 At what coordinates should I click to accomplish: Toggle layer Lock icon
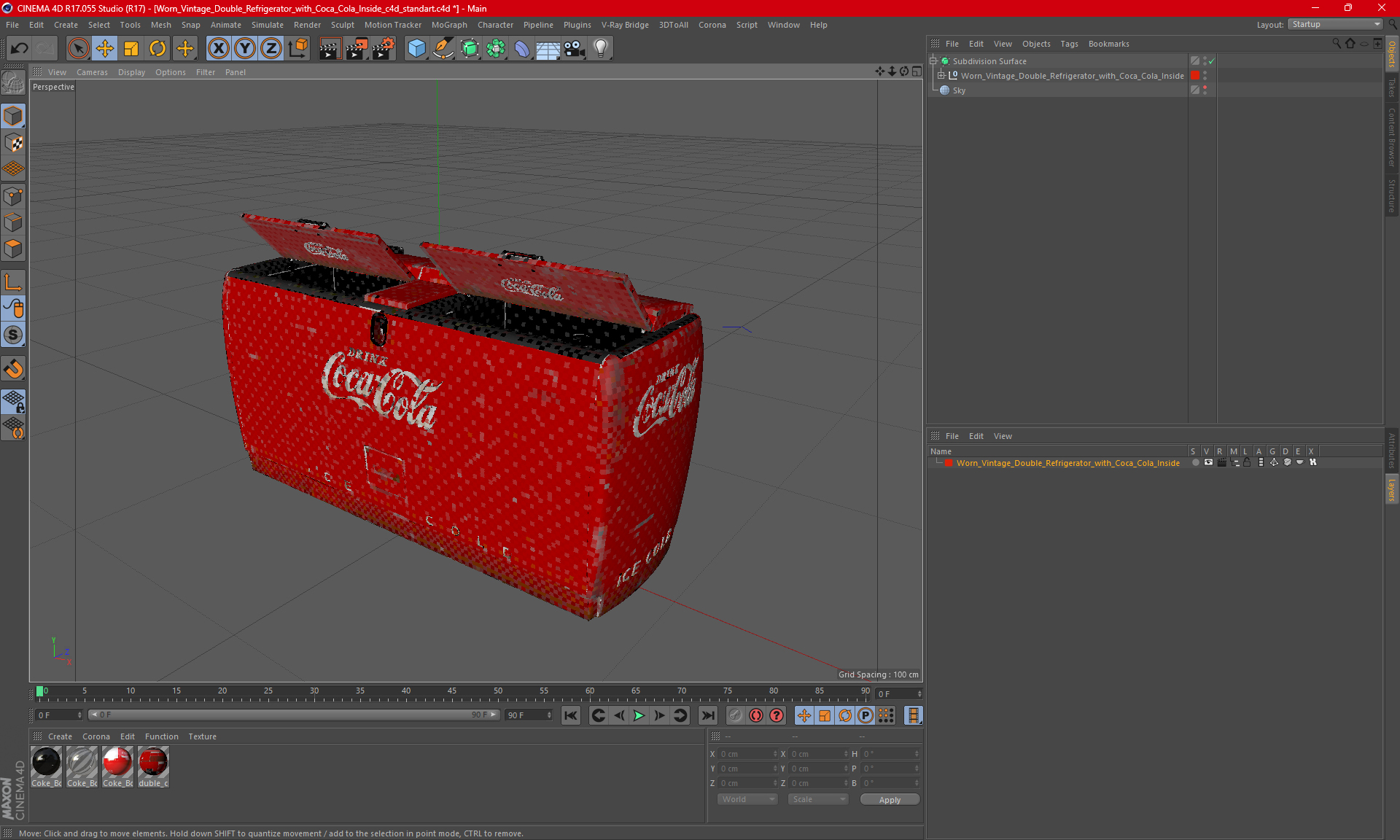(x=1248, y=462)
